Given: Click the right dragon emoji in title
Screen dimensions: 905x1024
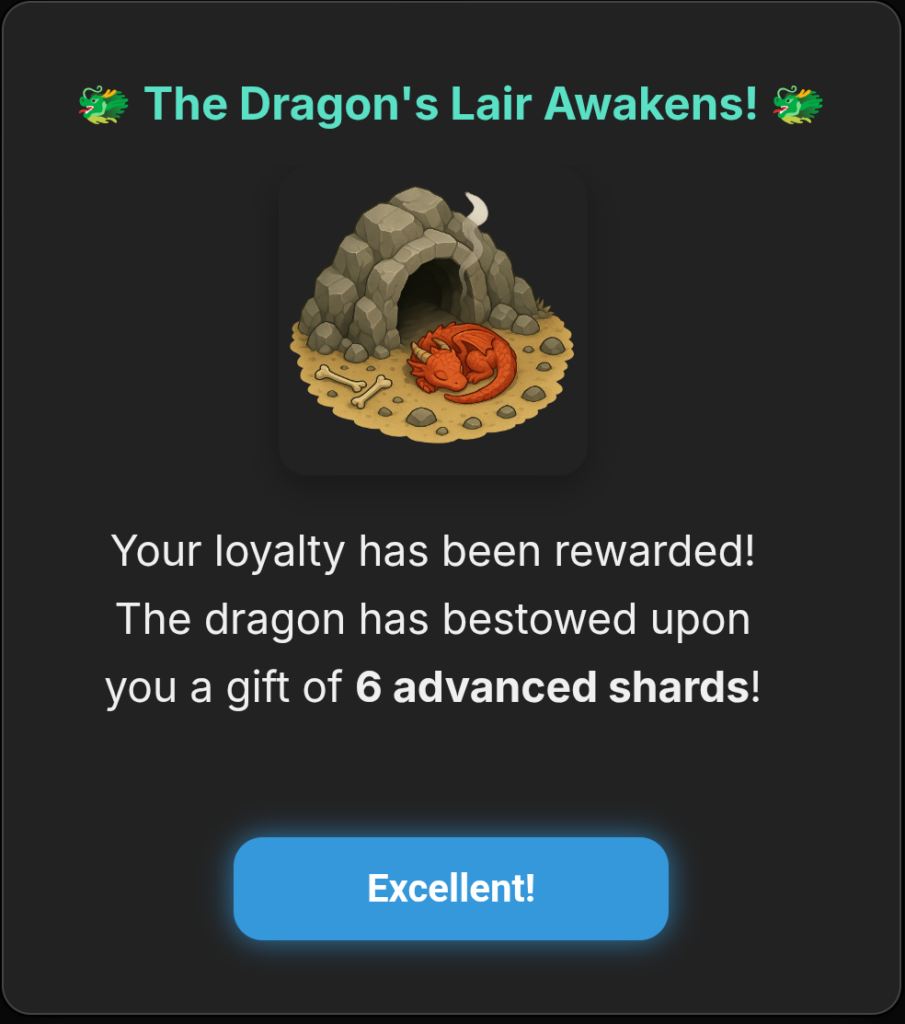Looking at the screenshot, I should (798, 104).
